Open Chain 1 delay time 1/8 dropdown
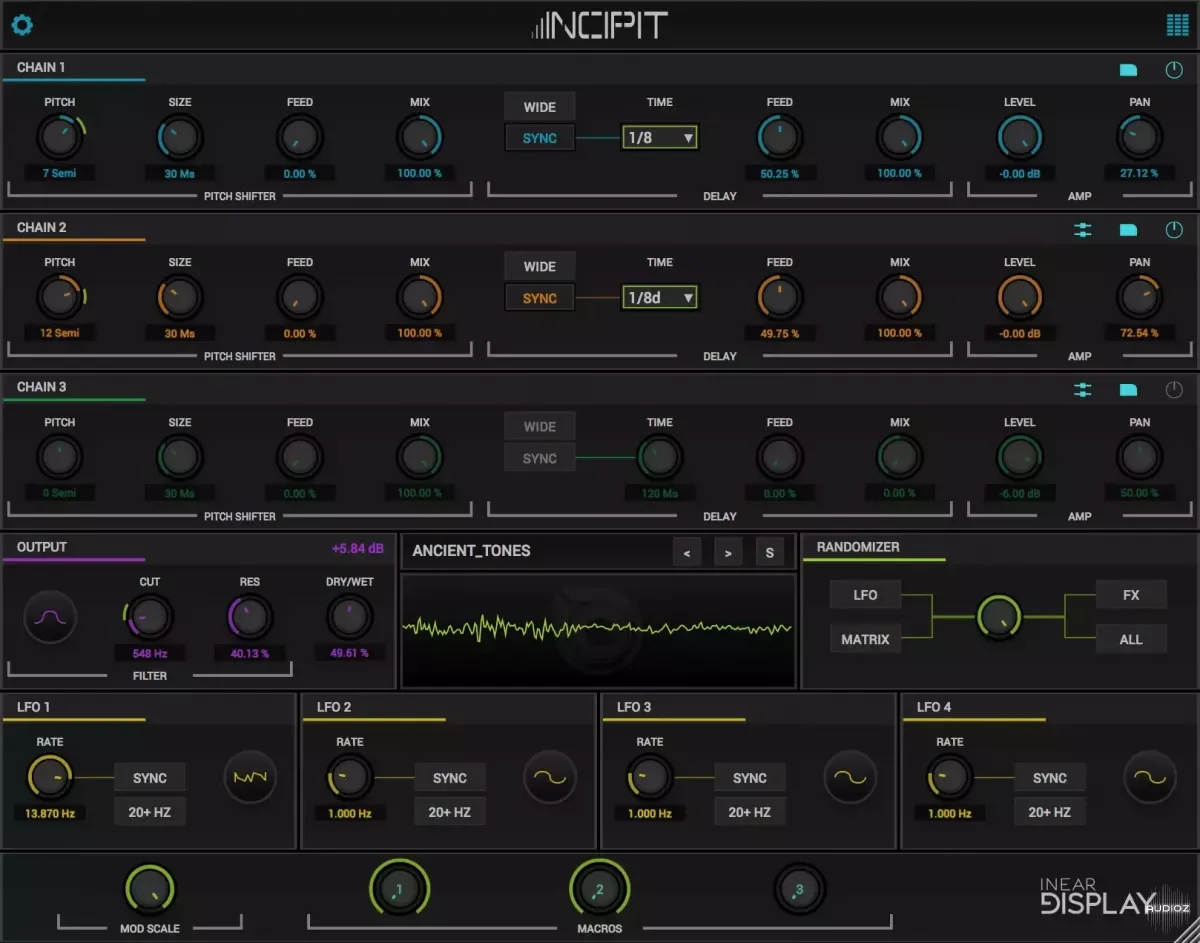Screen dimensions: 1200x943 click(659, 137)
